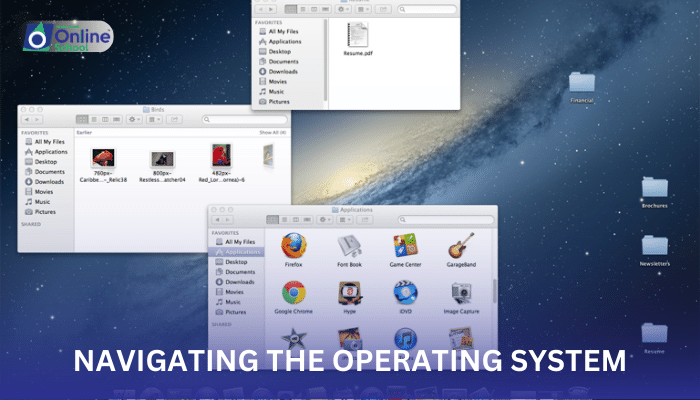Click the Share button in Applications window toolbar
This screenshot has width=700, height=400.
[x=365, y=220]
